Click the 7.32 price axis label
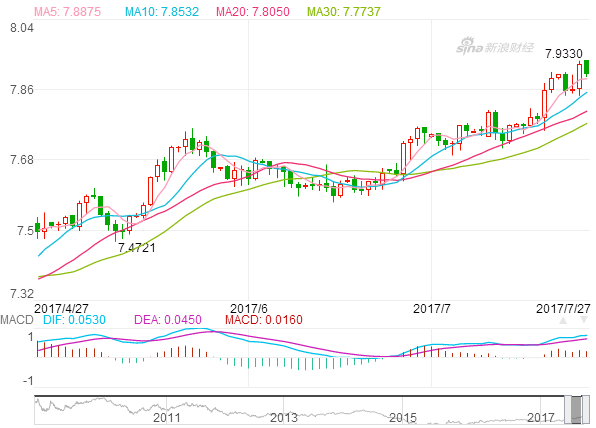Image resolution: width=596 pixels, height=428 pixels. click(22, 294)
